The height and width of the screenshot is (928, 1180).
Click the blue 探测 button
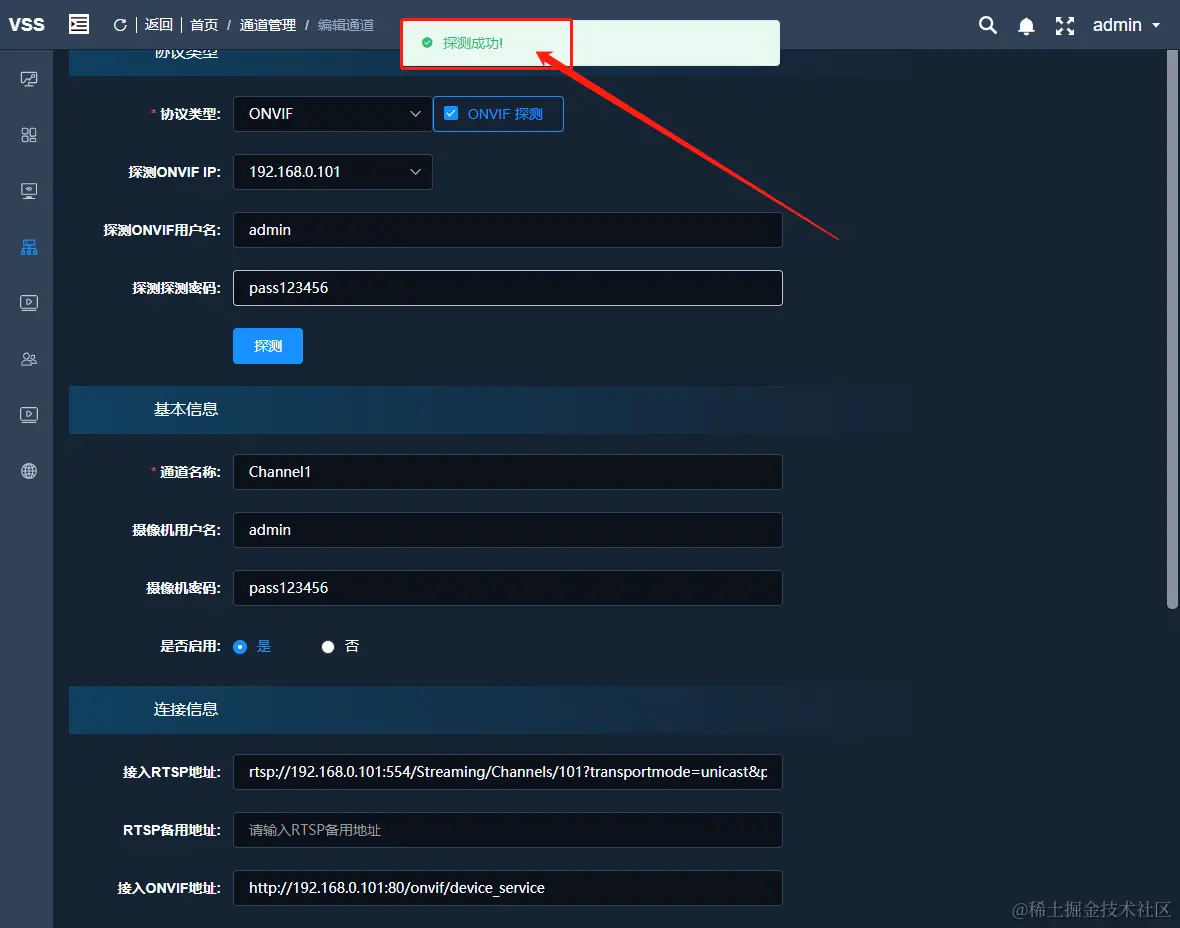coord(267,345)
